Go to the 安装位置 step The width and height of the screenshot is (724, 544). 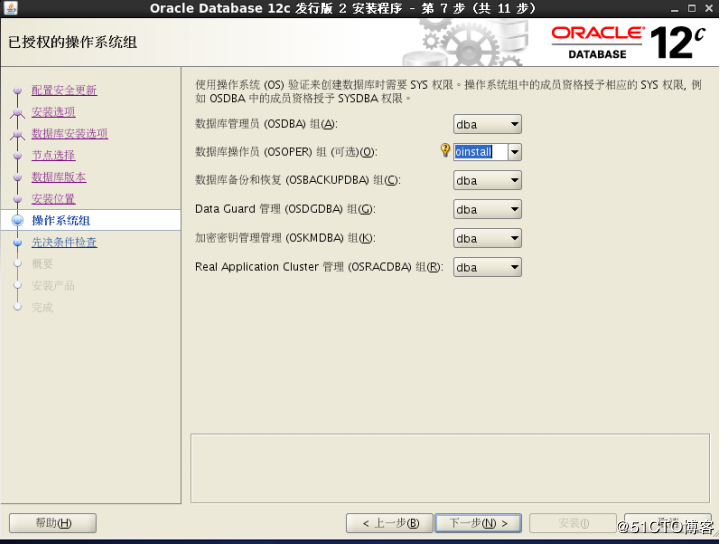pyautogui.click(x=53, y=199)
